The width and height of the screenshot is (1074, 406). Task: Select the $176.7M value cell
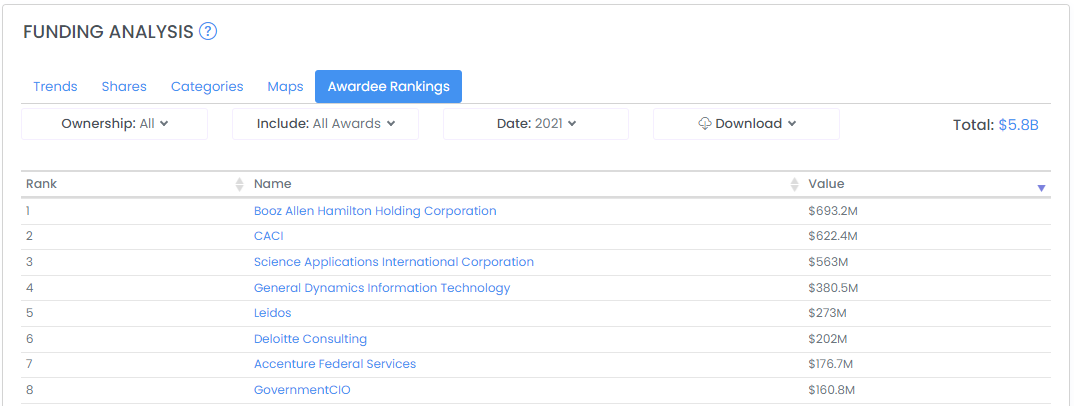[x=831, y=364]
